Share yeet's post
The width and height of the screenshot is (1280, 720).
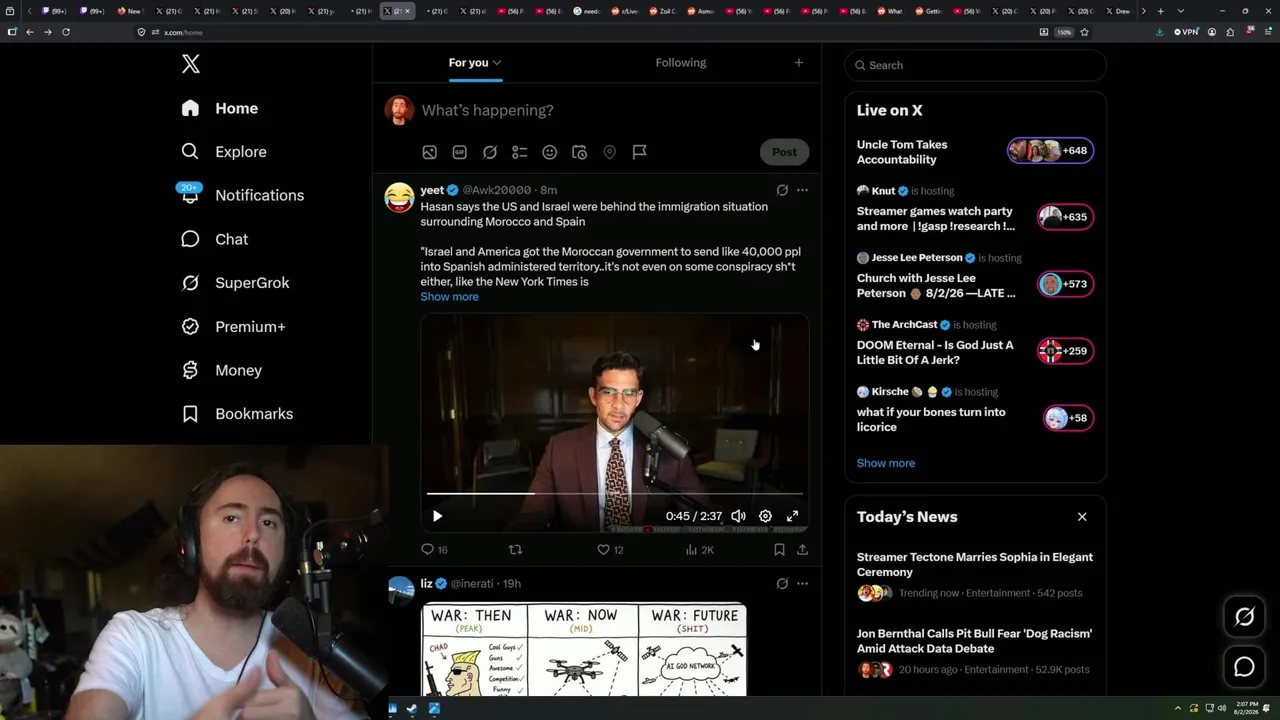pos(802,550)
